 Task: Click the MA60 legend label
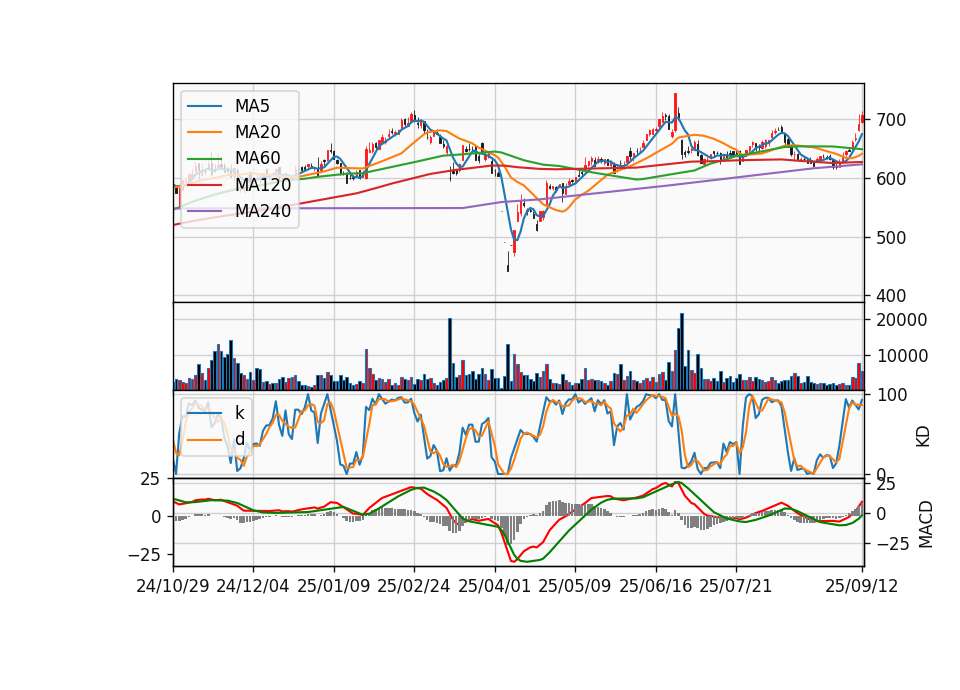pos(257,158)
